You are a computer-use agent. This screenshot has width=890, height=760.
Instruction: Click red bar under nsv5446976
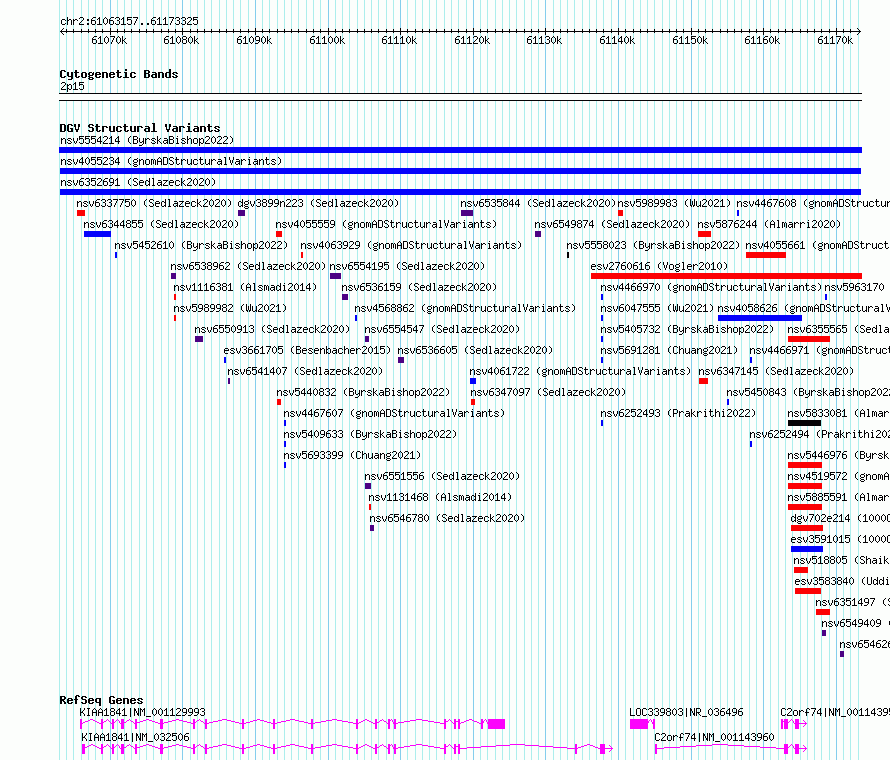point(805,465)
